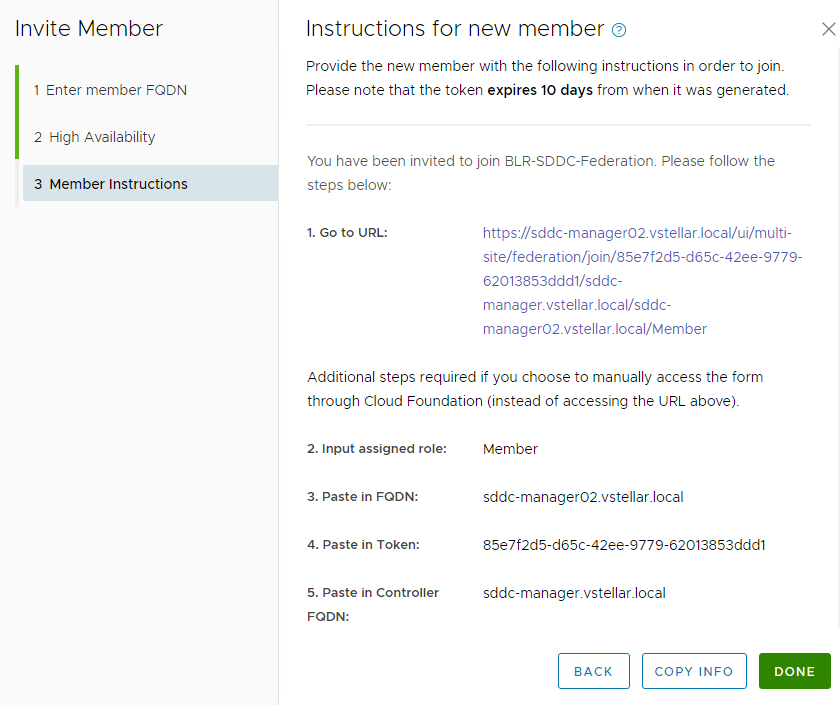The image size is (840, 705).
Task: Click the controller FQDN sddc-manager.vstellar.local value
Action: point(574,593)
